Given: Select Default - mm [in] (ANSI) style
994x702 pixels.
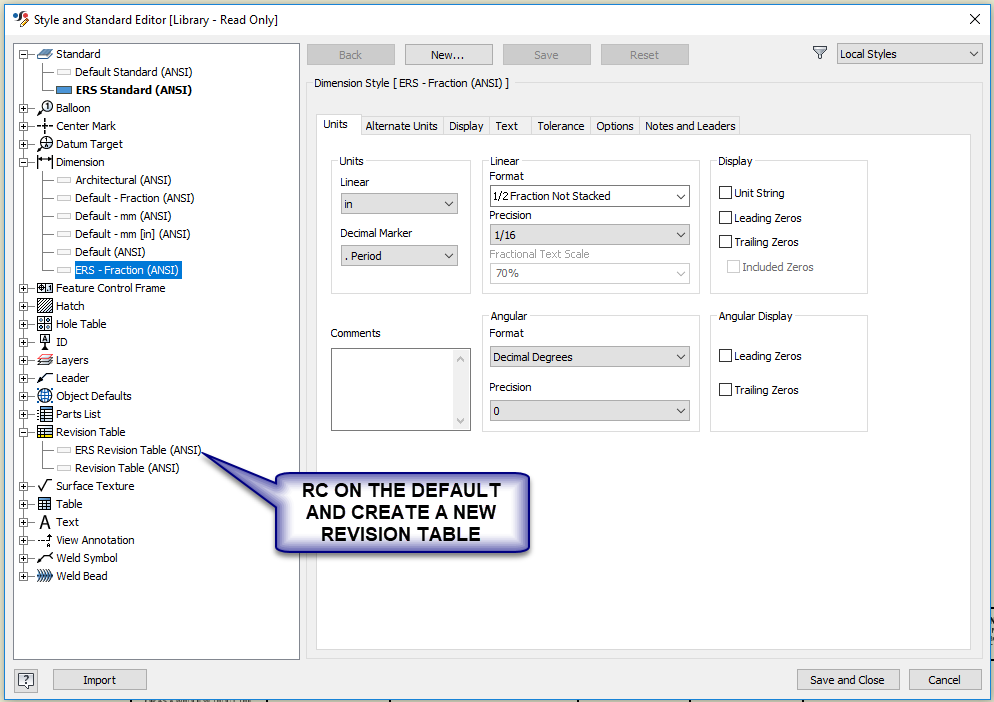Looking at the screenshot, I should point(132,234).
